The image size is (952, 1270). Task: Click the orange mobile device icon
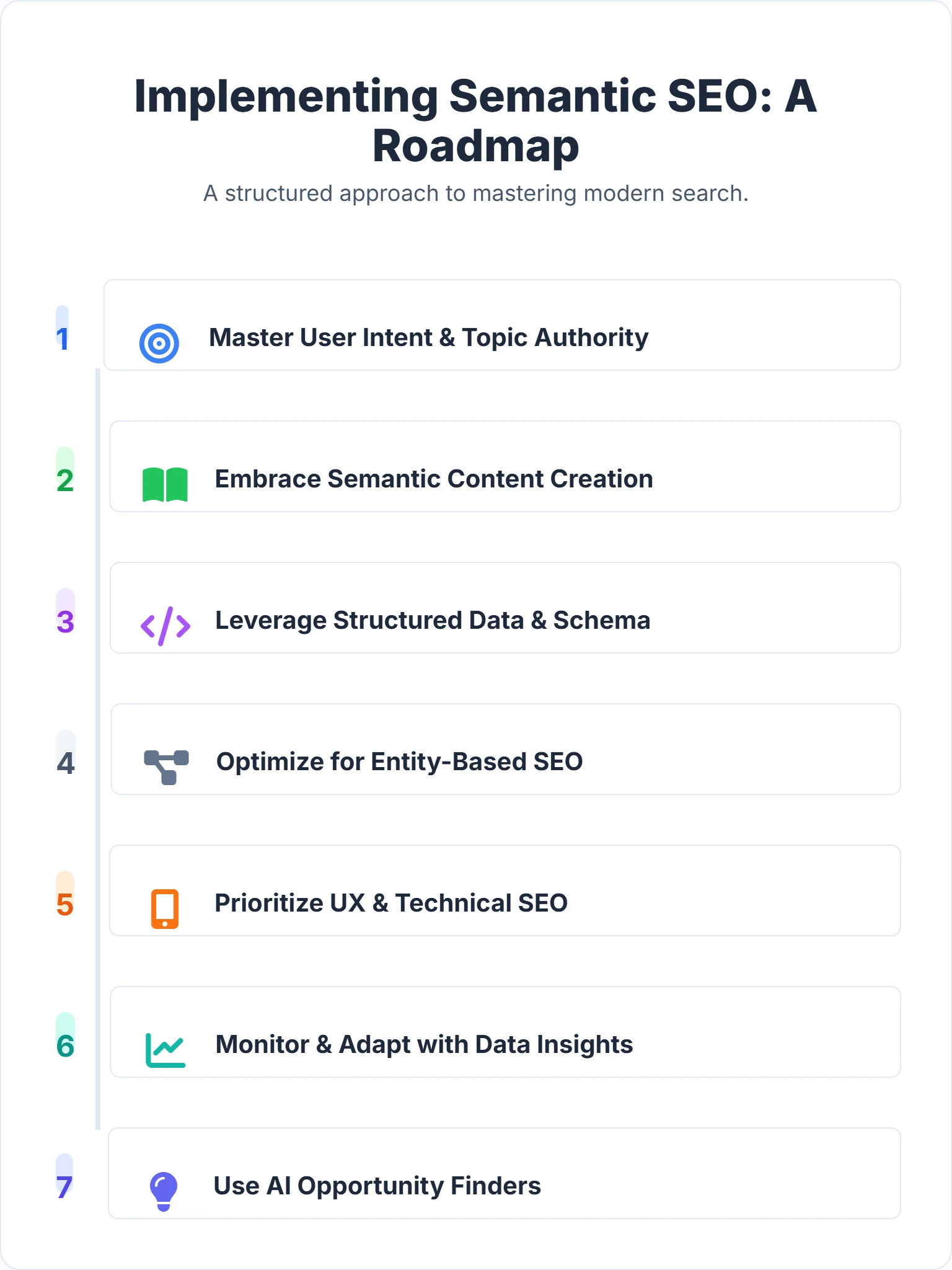click(x=165, y=908)
